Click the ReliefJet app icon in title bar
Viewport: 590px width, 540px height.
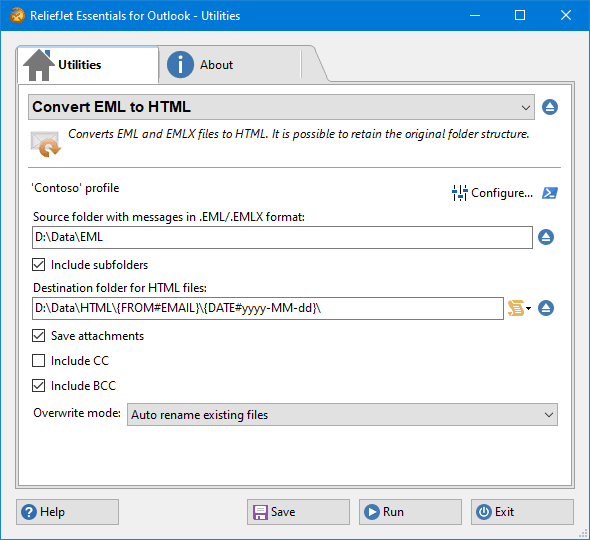[17, 15]
